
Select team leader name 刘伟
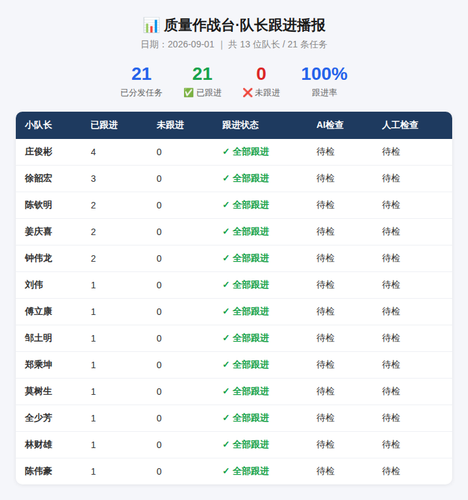click(x=34, y=285)
